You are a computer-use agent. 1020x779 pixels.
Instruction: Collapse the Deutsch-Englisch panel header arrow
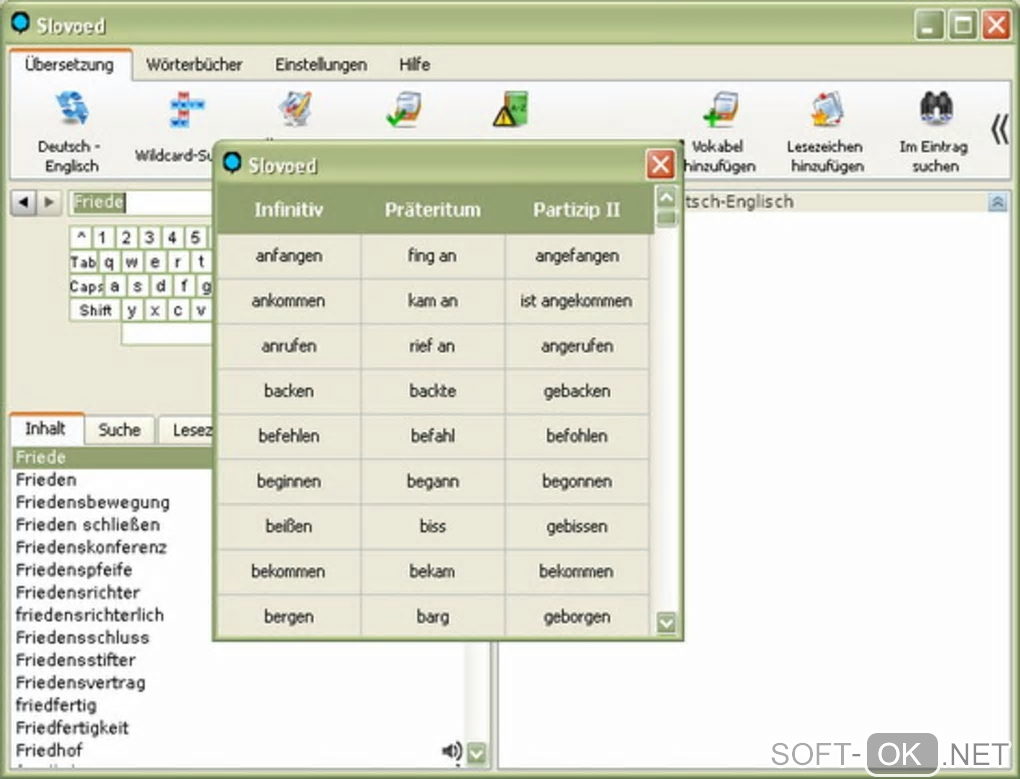[x=997, y=202]
